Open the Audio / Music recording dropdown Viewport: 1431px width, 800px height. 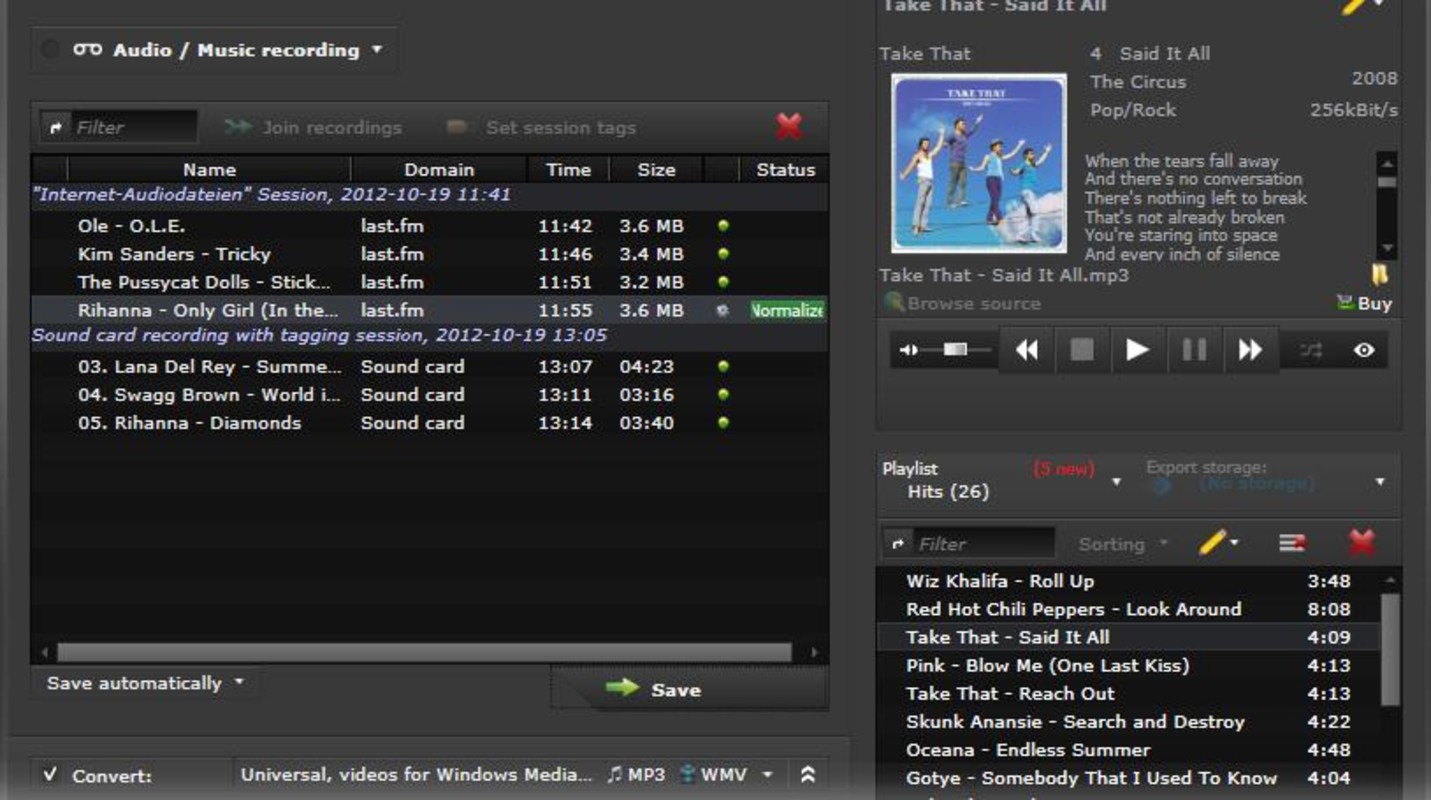[x=229, y=50]
